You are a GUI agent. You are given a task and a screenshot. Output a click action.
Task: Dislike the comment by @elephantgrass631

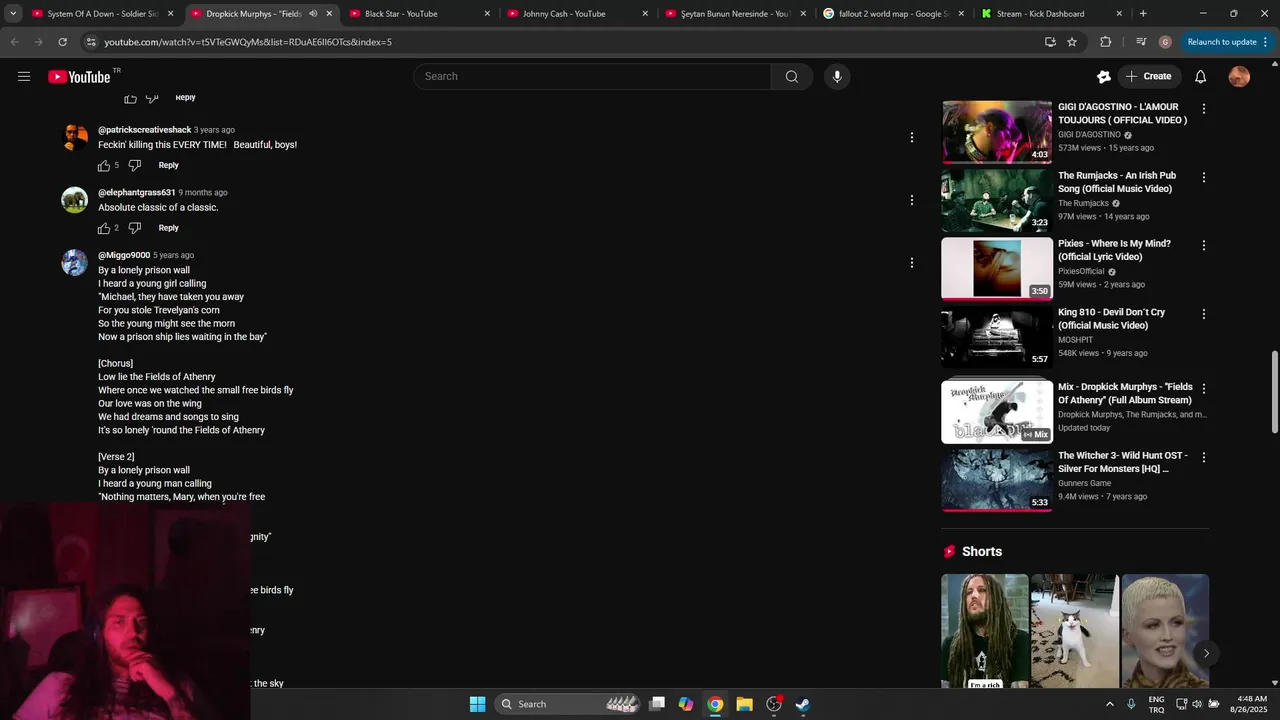pyautogui.click(x=135, y=228)
